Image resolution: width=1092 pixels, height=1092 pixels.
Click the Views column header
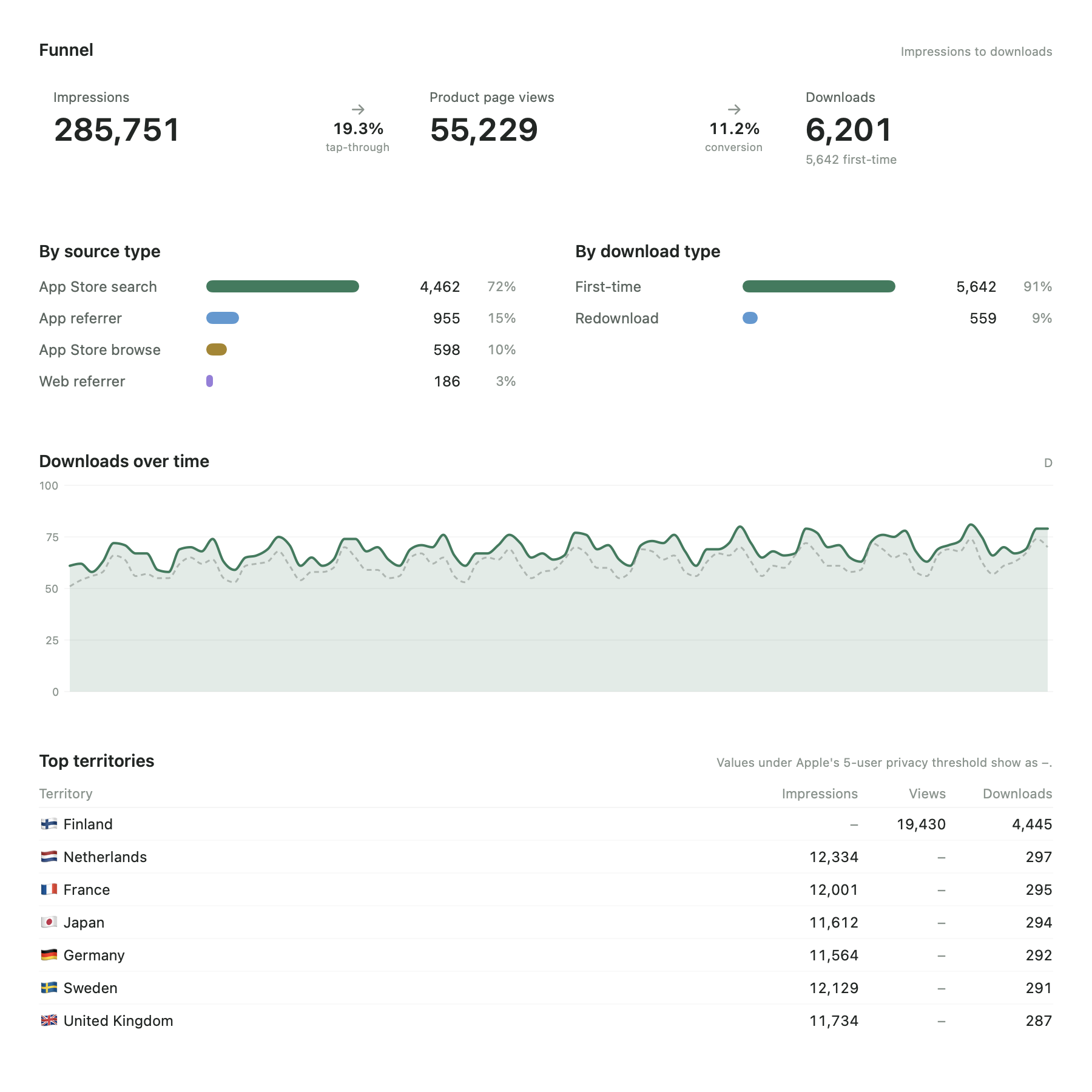tap(927, 794)
